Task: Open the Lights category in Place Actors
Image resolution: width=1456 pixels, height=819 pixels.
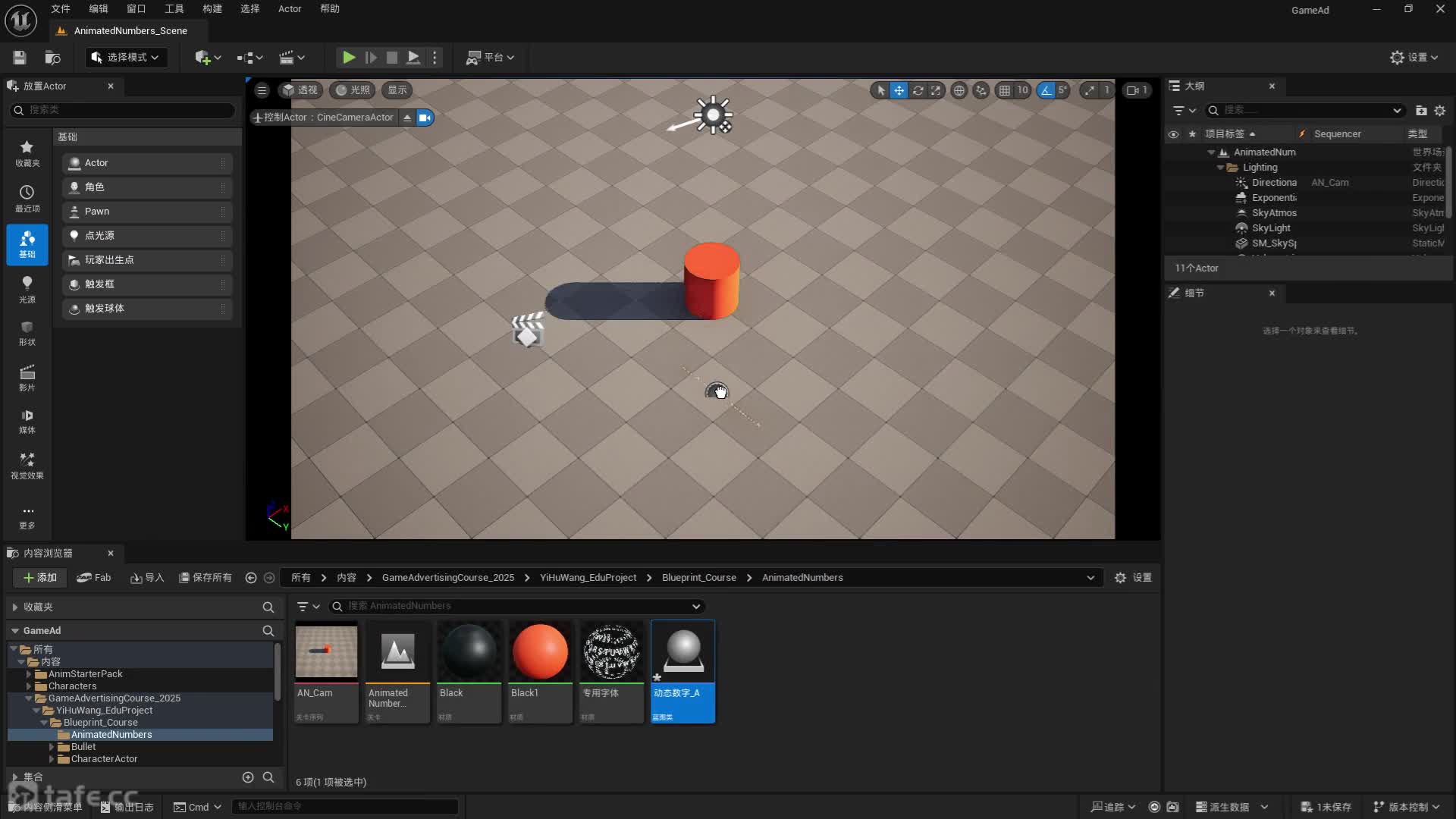Action: [27, 289]
